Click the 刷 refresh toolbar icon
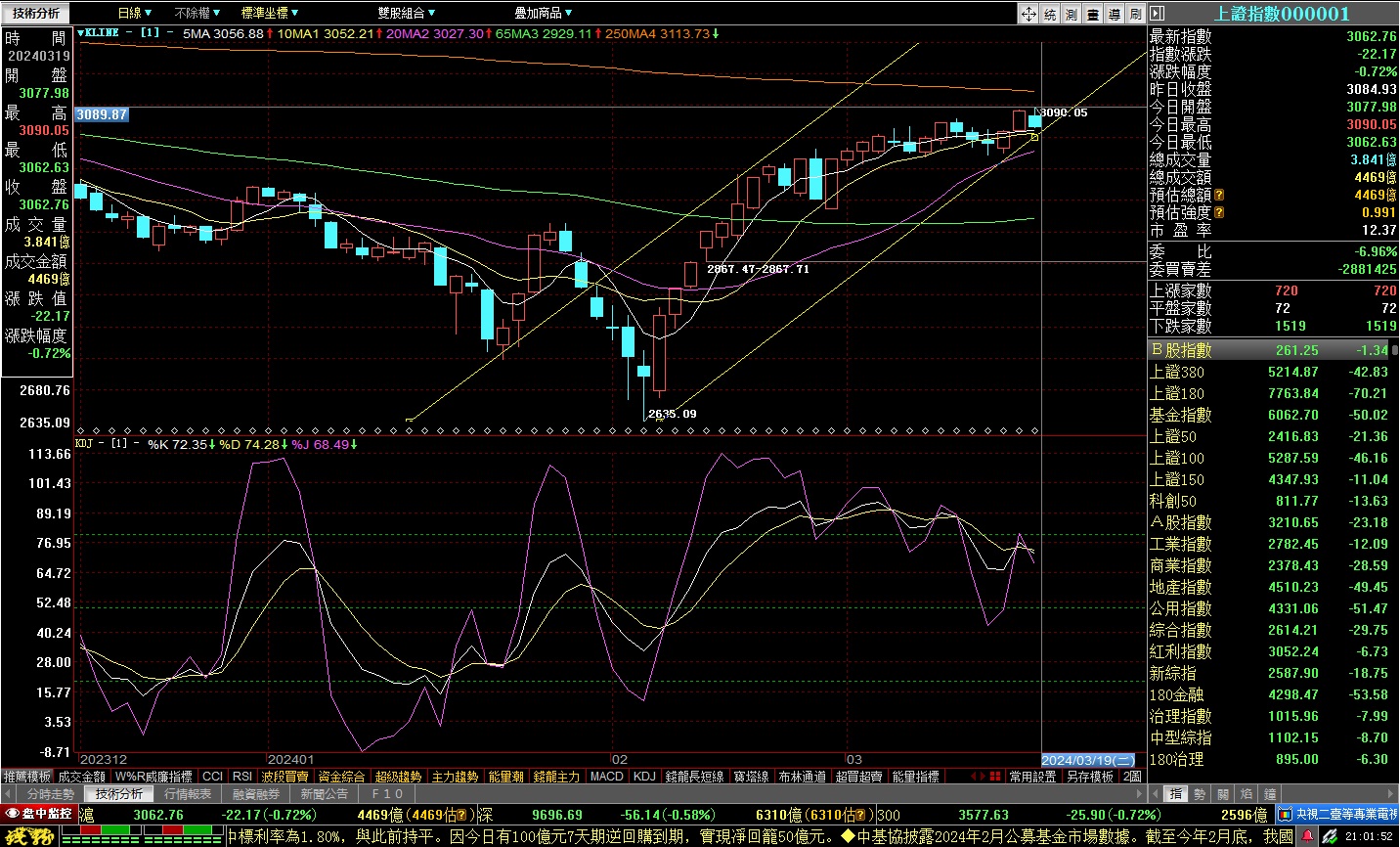The height and width of the screenshot is (847, 1400). click(x=1135, y=14)
